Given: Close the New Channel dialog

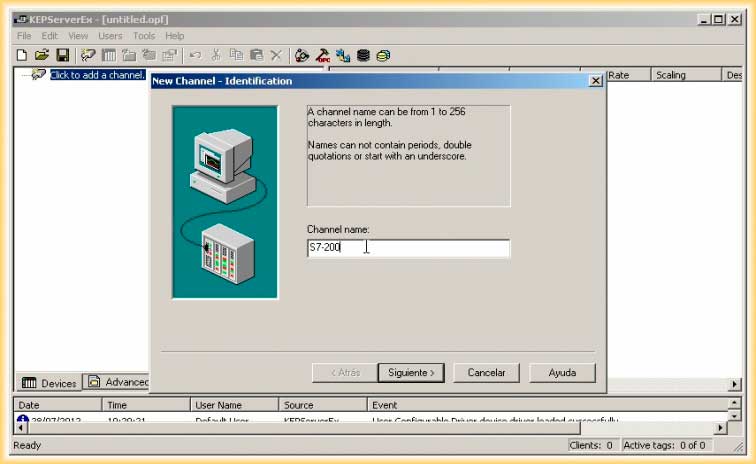Looking at the screenshot, I should [596, 81].
